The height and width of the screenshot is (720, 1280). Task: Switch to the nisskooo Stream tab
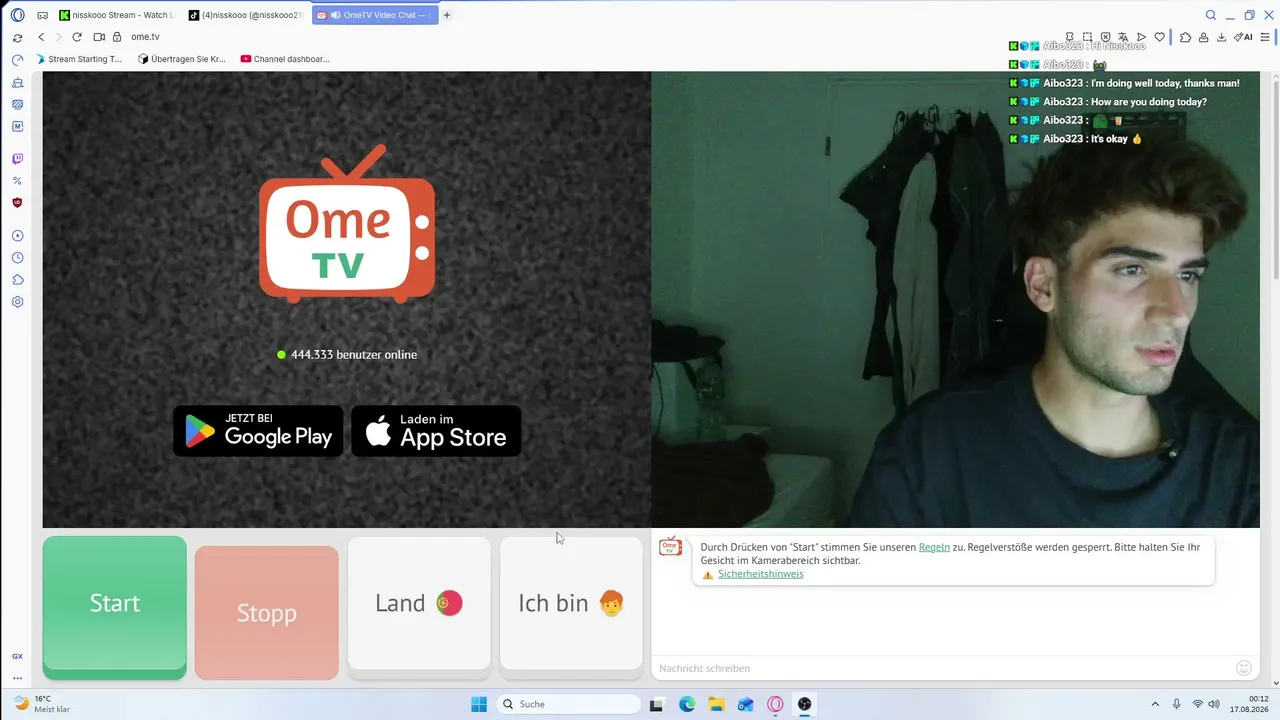pyautogui.click(x=117, y=15)
